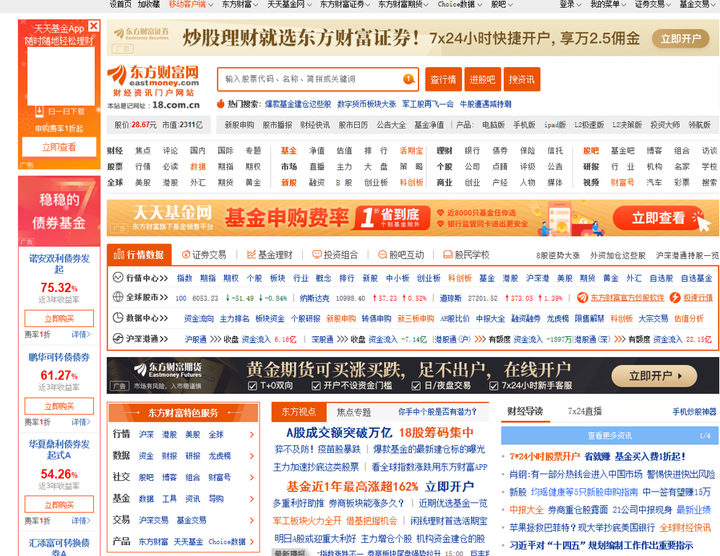The image size is (720, 556).
Task: Click the 查看更多资讯 blue bar
Action: coord(609,435)
